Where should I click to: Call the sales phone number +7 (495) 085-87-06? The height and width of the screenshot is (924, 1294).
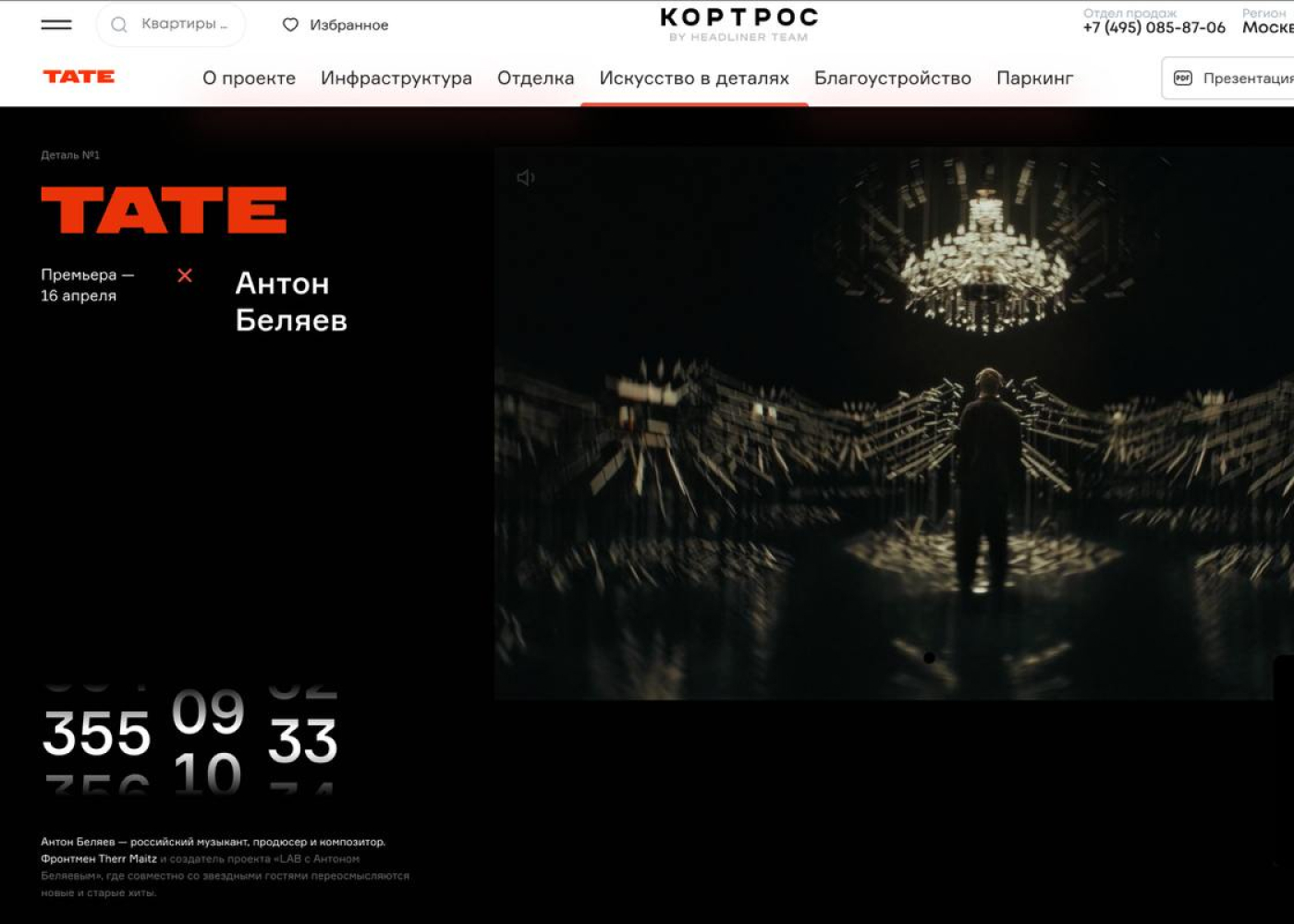tap(1154, 28)
